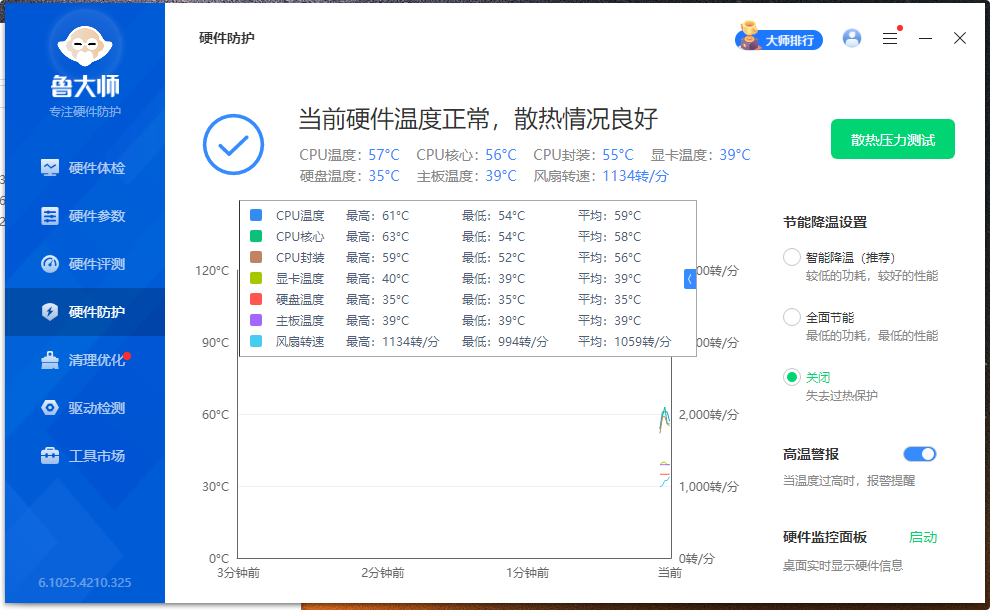Click the 硬盘温度 red legend swatch
This screenshot has width=990, height=610.
[x=256, y=299]
